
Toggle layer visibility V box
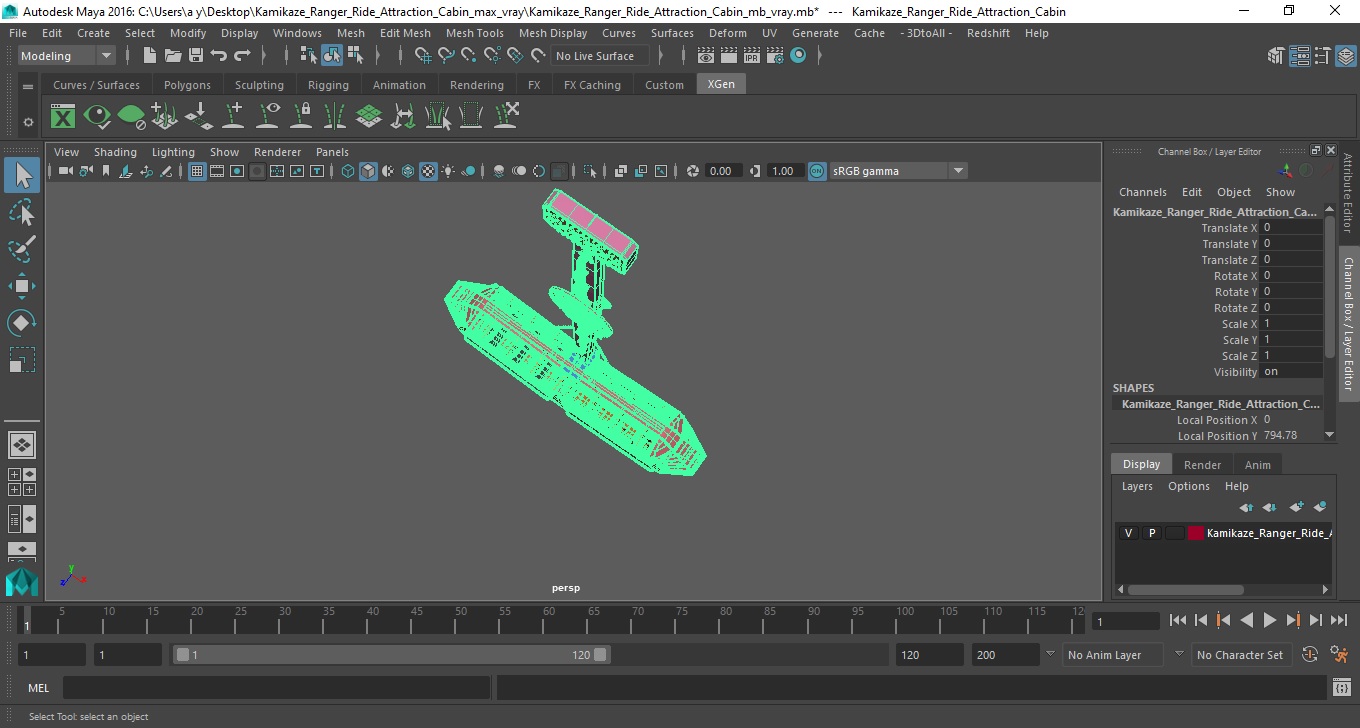click(x=1128, y=533)
